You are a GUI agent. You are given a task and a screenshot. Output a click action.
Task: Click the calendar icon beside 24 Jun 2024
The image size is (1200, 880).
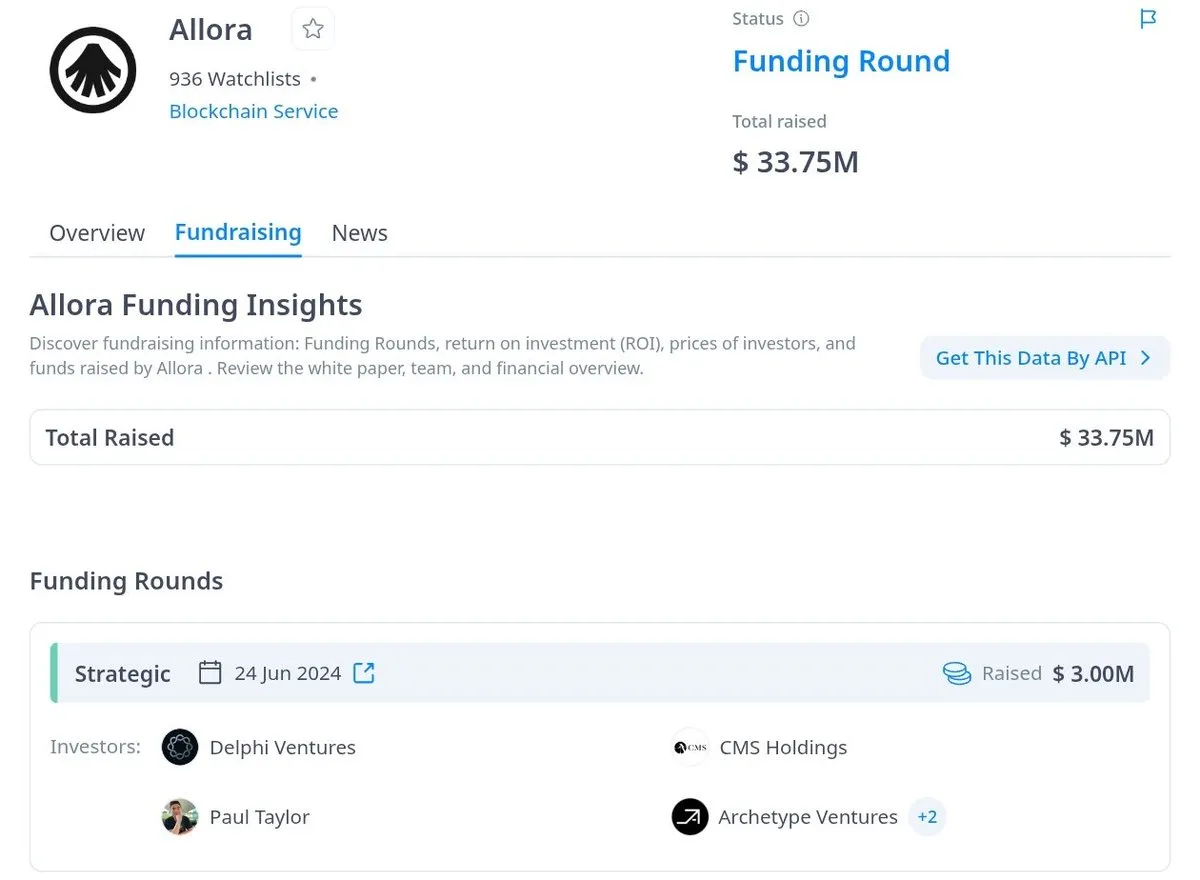(x=210, y=673)
